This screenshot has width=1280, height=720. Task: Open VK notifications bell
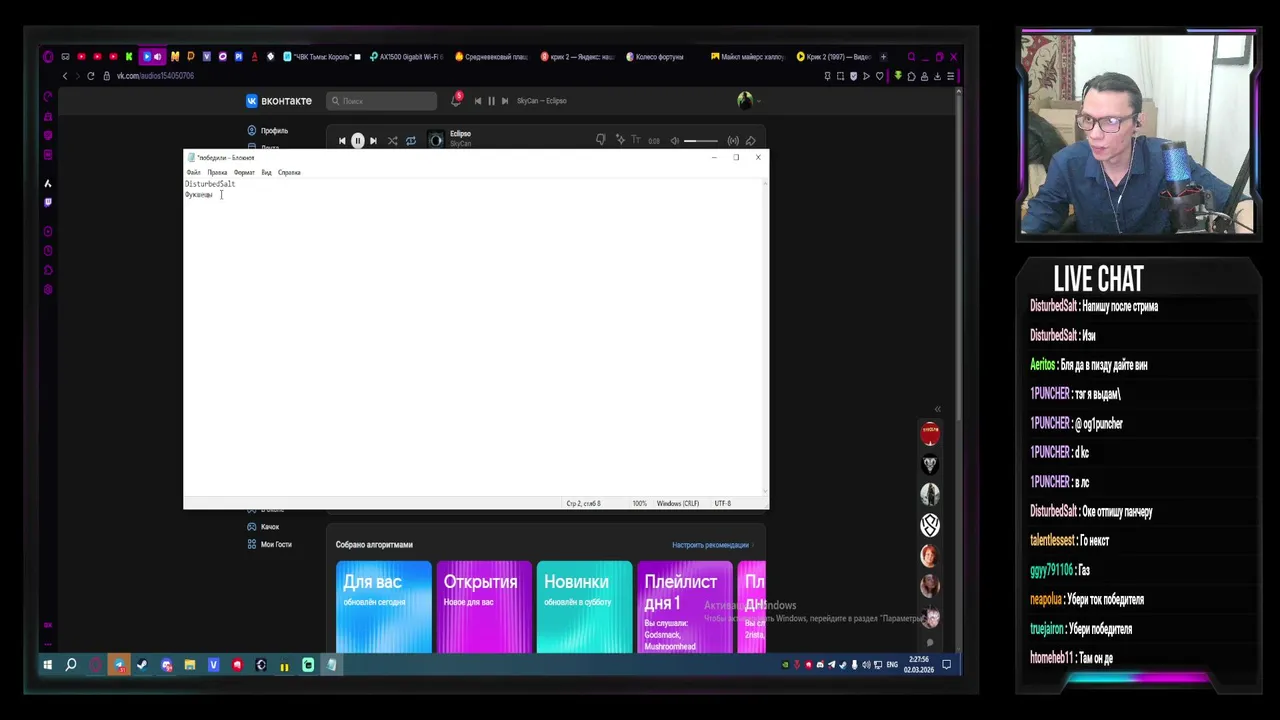(456, 100)
